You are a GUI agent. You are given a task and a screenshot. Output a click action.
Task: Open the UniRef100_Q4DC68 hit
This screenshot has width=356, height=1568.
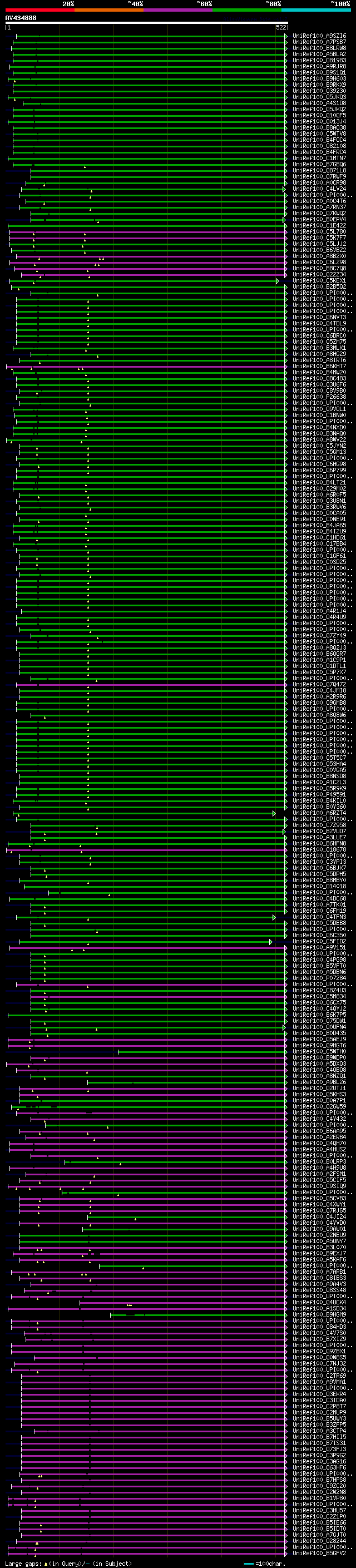(319, 898)
